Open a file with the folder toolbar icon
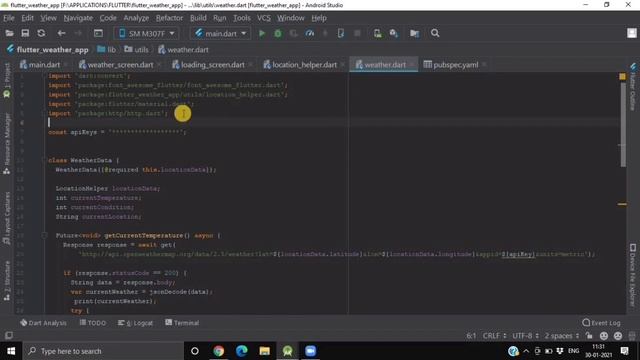Screen dimensions: 640x360 (9, 33)
